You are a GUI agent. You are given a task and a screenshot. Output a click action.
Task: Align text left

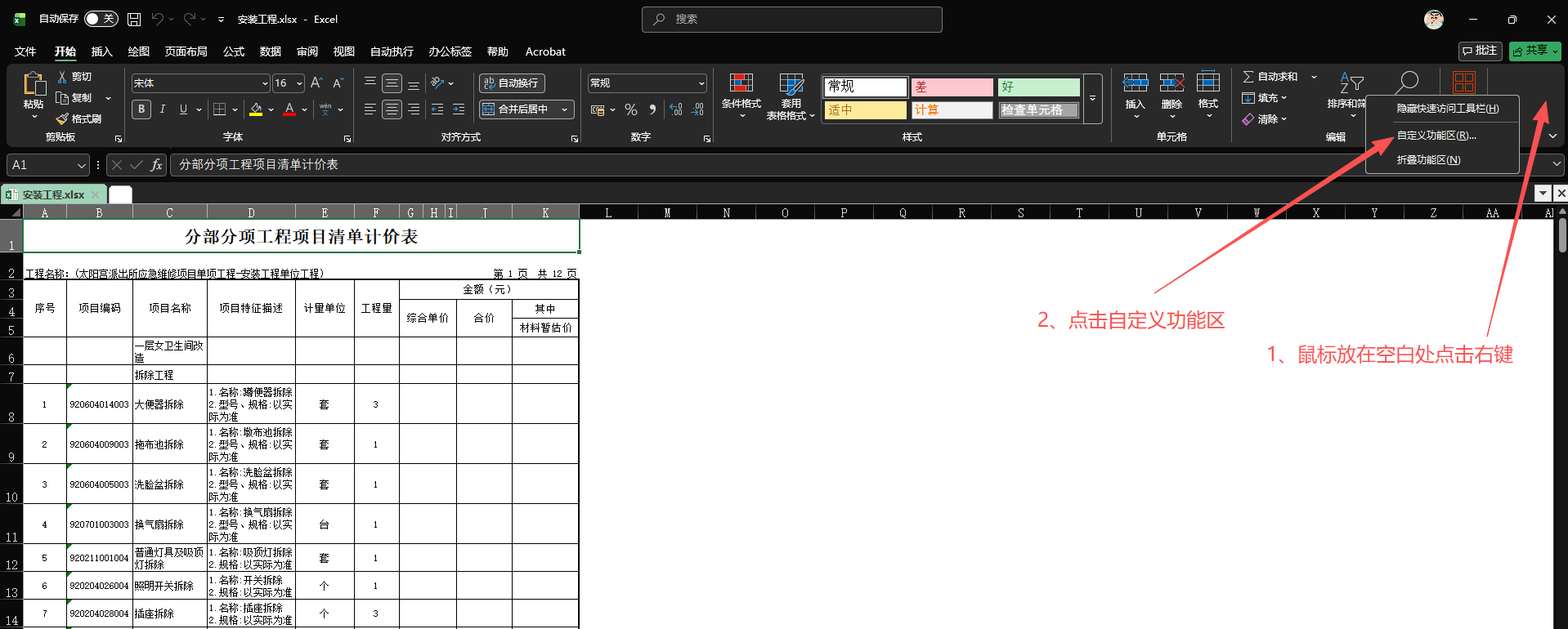pyautogui.click(x=370, y=109)
